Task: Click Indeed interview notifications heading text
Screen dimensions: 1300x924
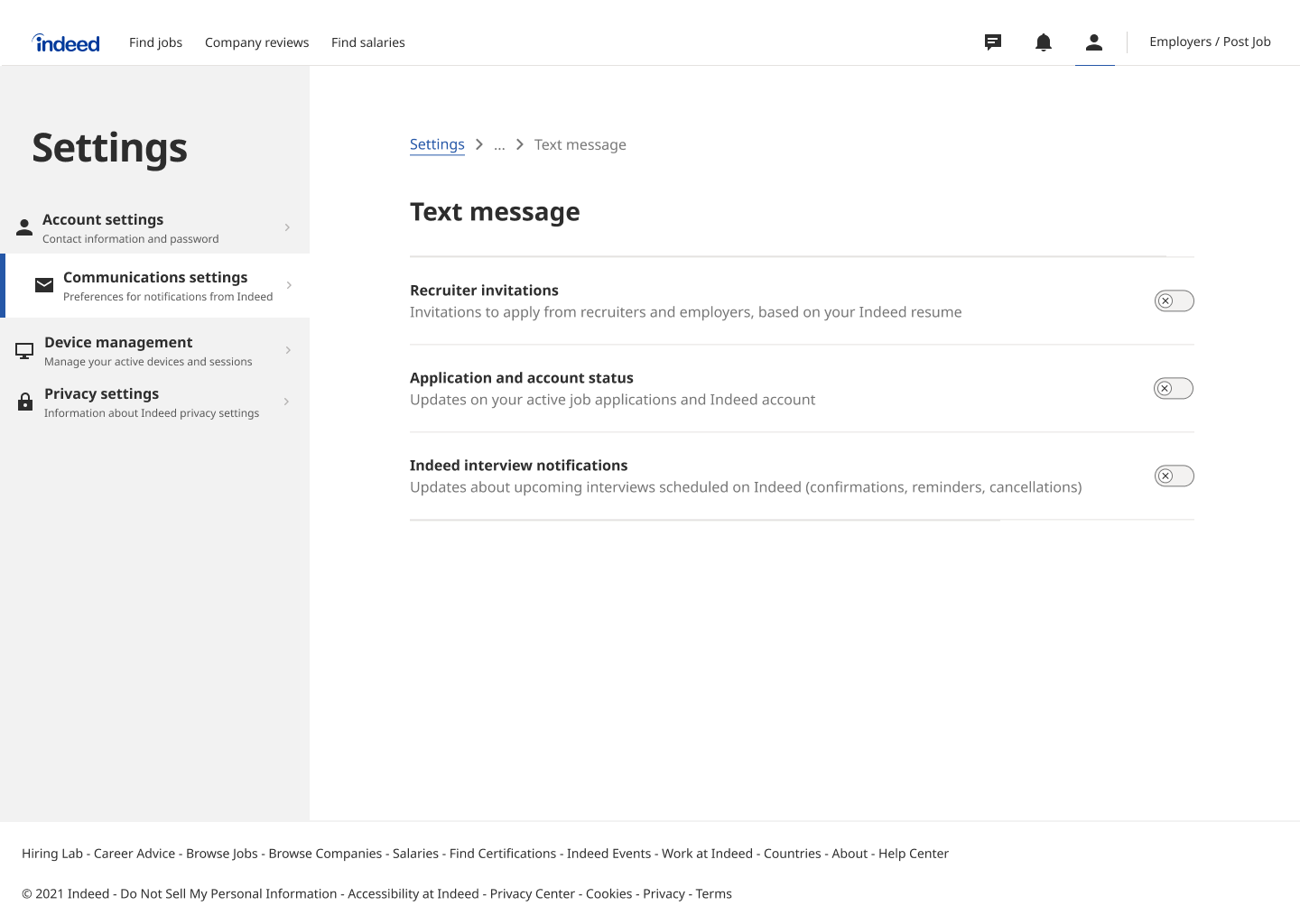Action: click(x=519, y=466)
